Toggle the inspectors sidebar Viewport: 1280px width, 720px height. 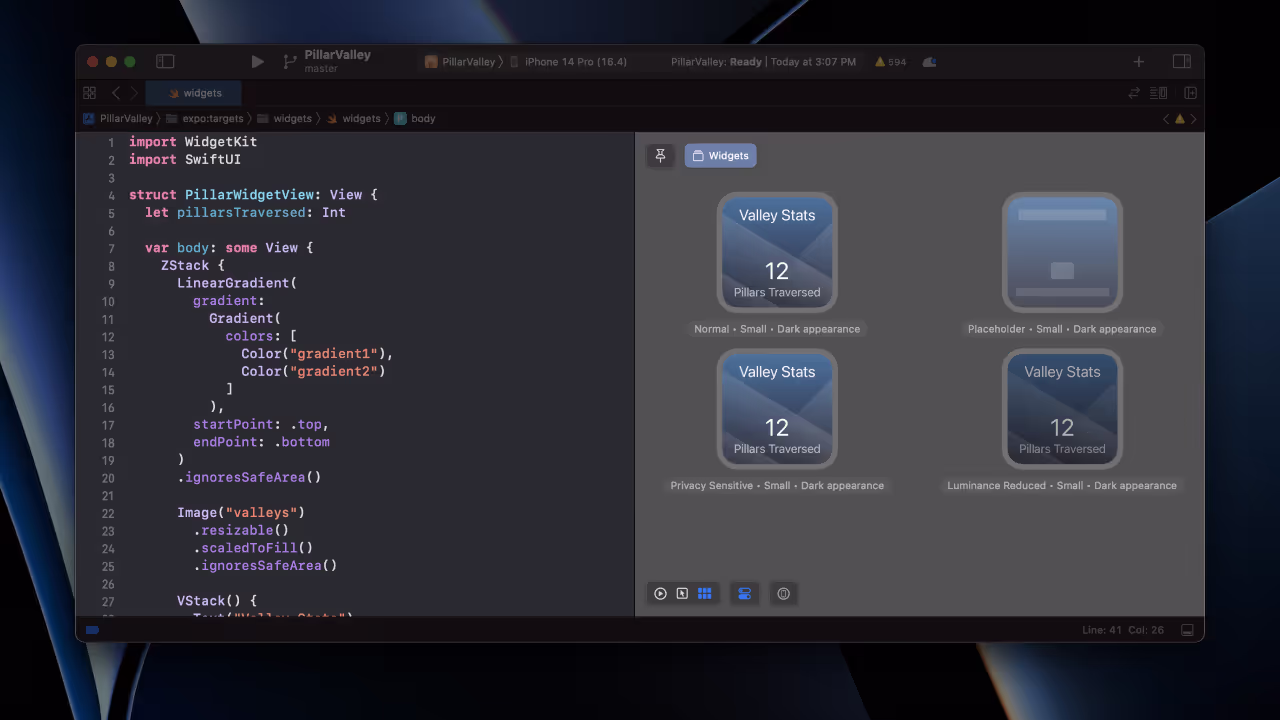1181,62
